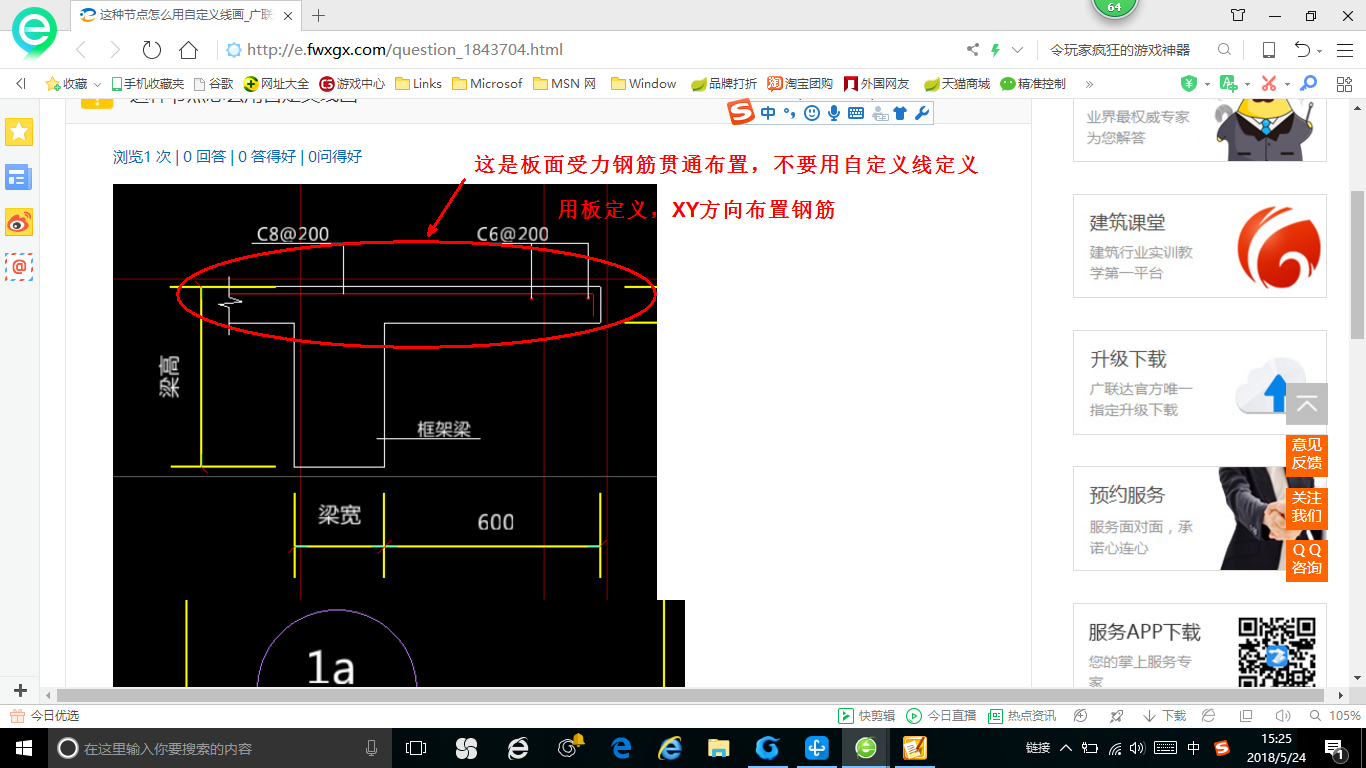Click the Sogou voice input microphone
1366x768 pixels.
click(x=833, y=113)
